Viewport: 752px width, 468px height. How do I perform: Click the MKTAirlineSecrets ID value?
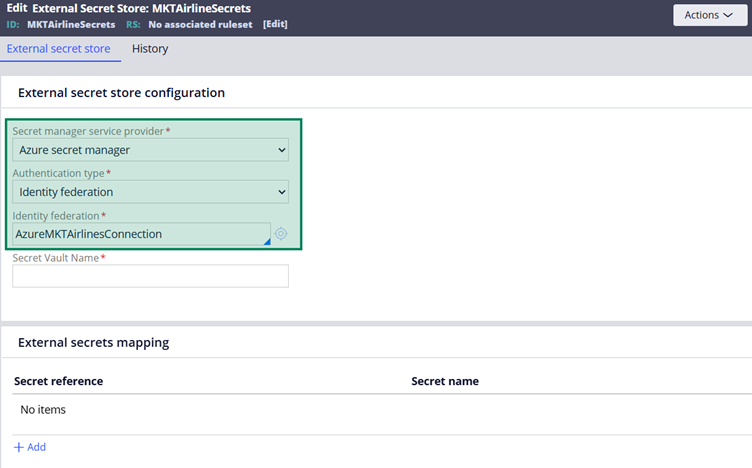point(69,24)
